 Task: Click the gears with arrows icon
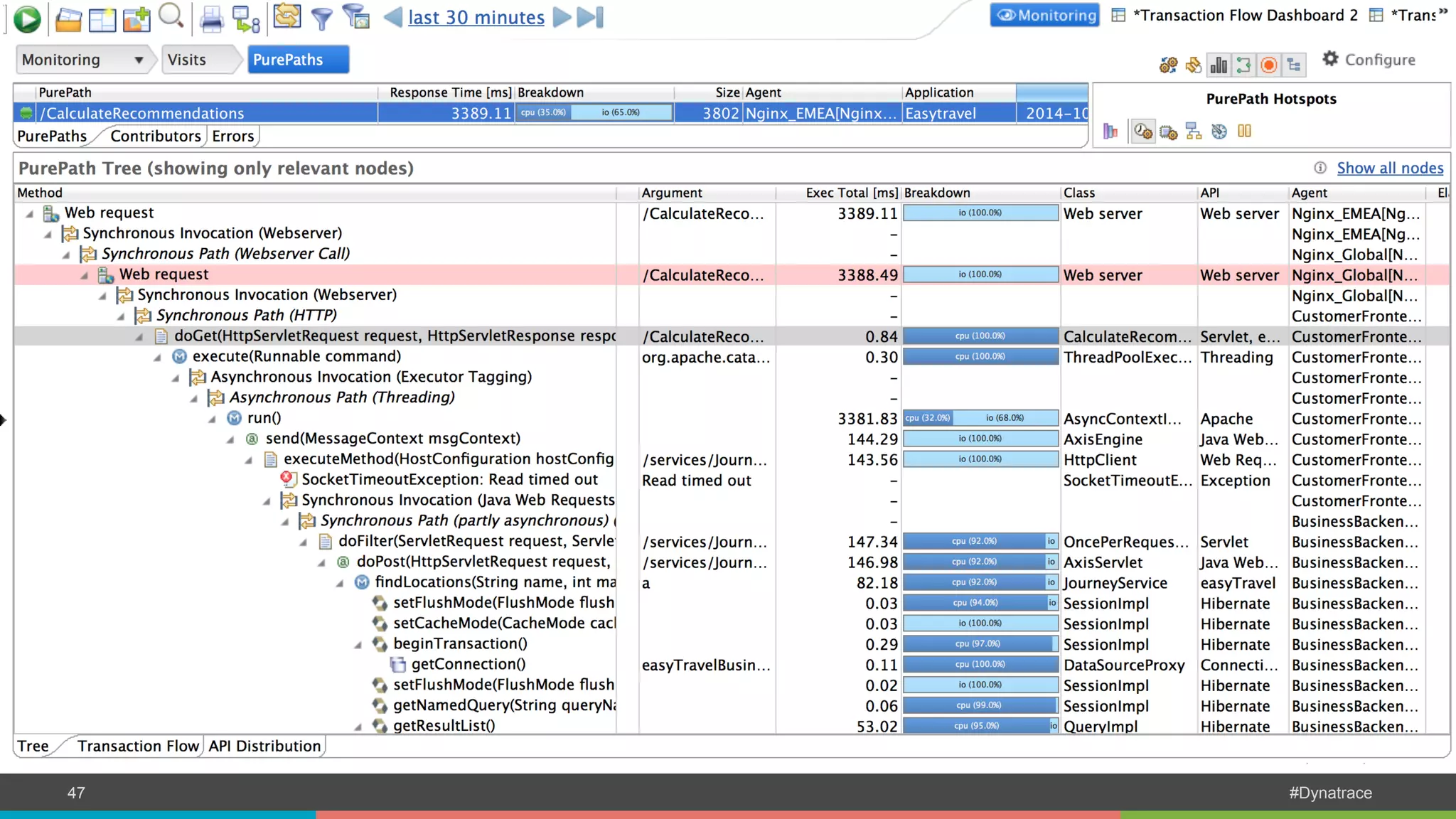pyautogui.click(x=1168, y=65)
